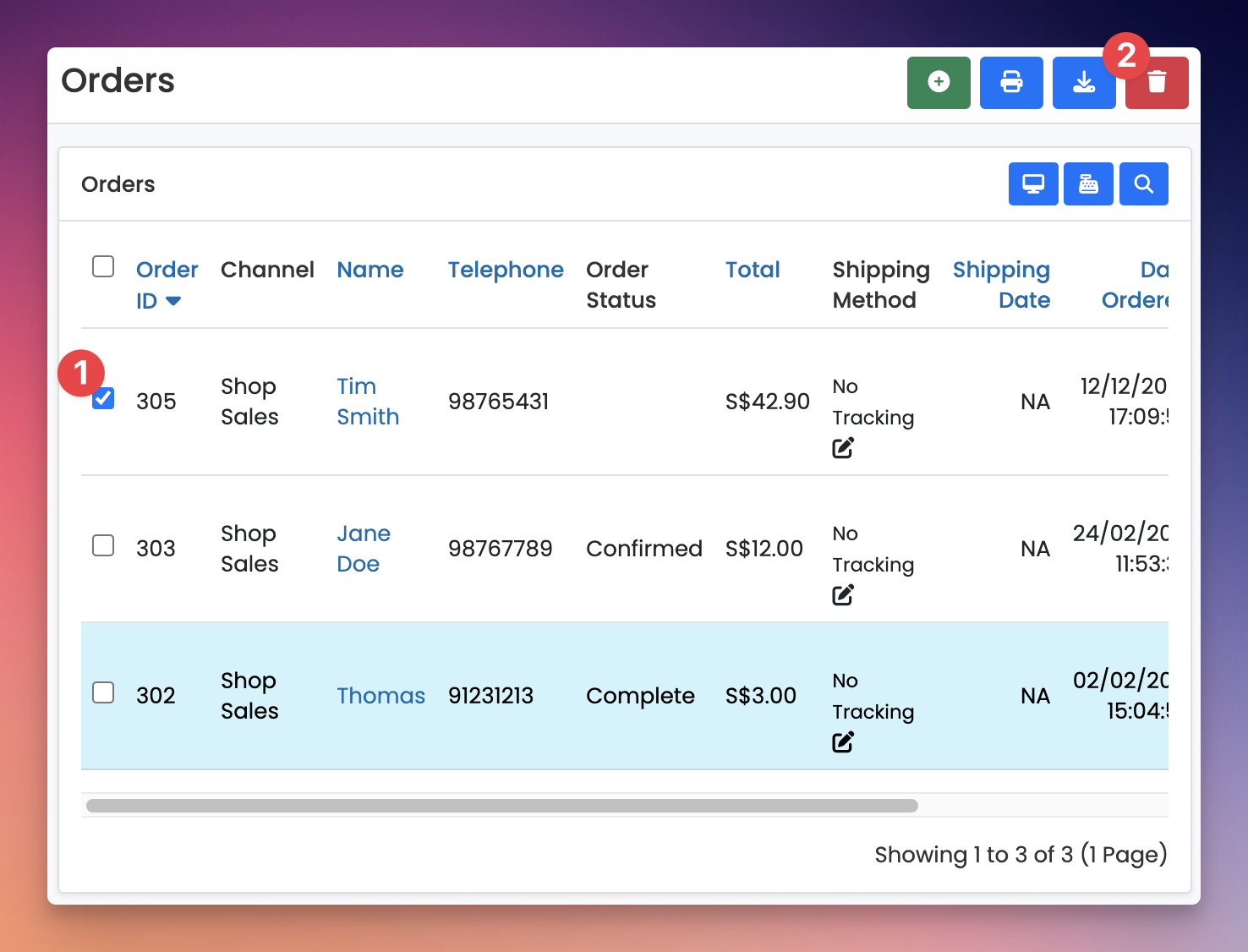The image size is (1248, 952).
Task: Open search with the magnifier icon
Action: click(x=1144, y=183)
